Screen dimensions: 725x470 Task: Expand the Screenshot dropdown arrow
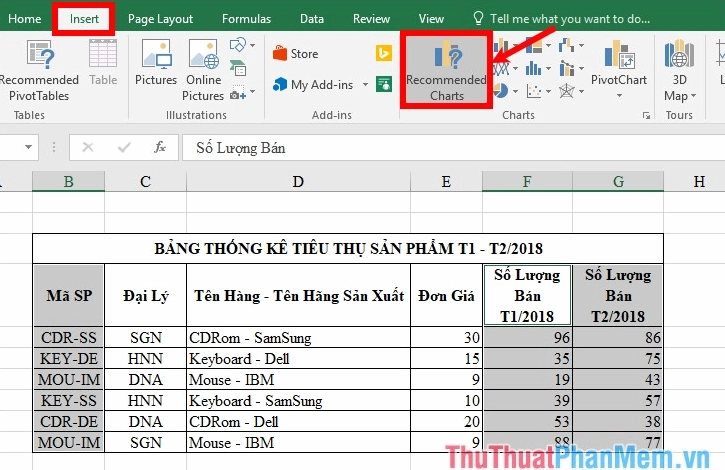252,92
